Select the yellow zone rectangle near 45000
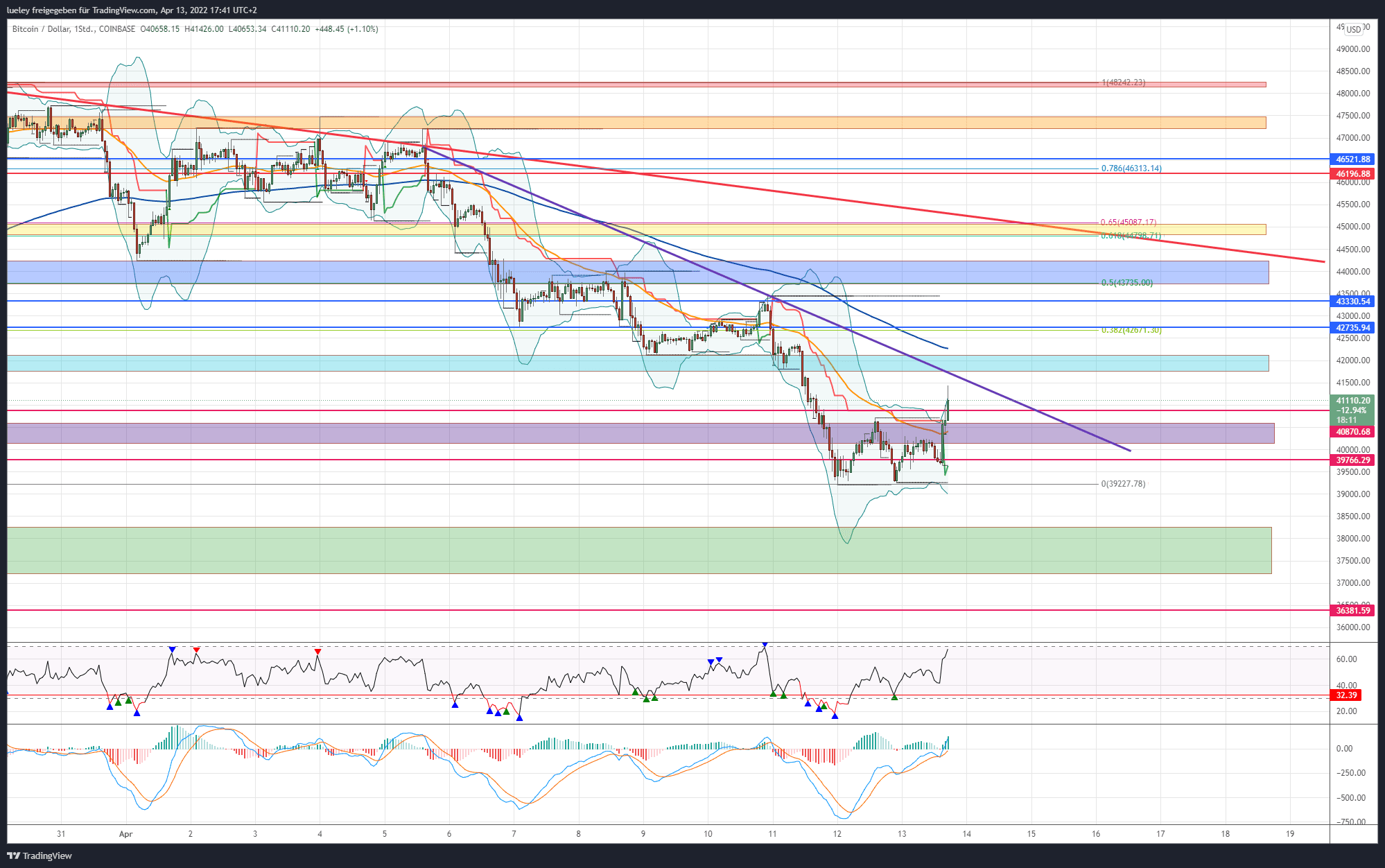 [x=636, y=229]
